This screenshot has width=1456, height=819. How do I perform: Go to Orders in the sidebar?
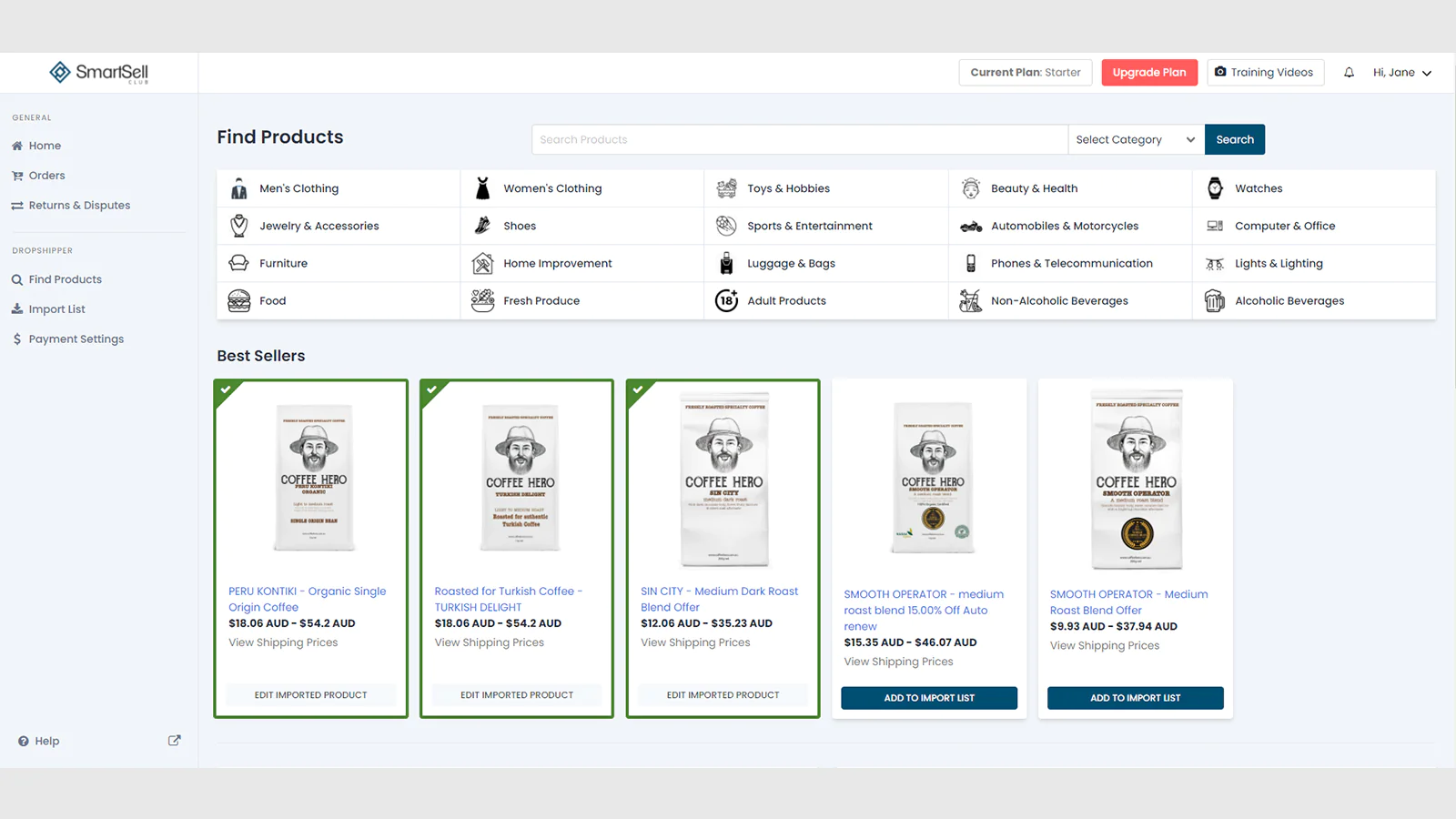(x=46, y=176)
